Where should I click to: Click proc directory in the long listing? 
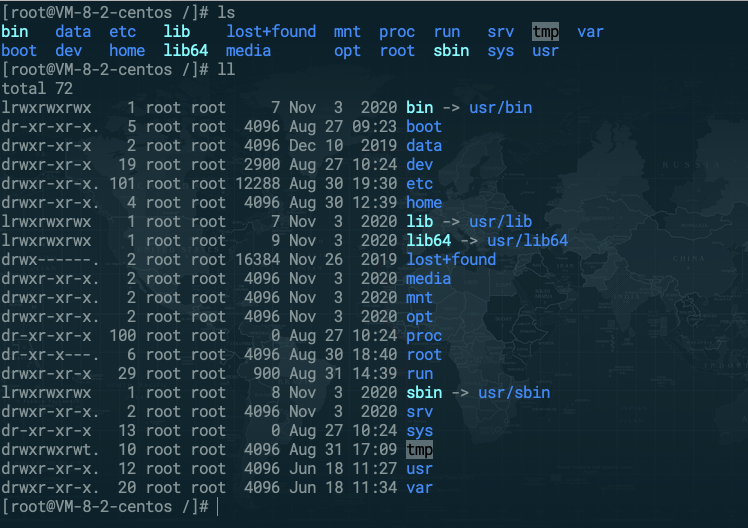click(424, 335)
